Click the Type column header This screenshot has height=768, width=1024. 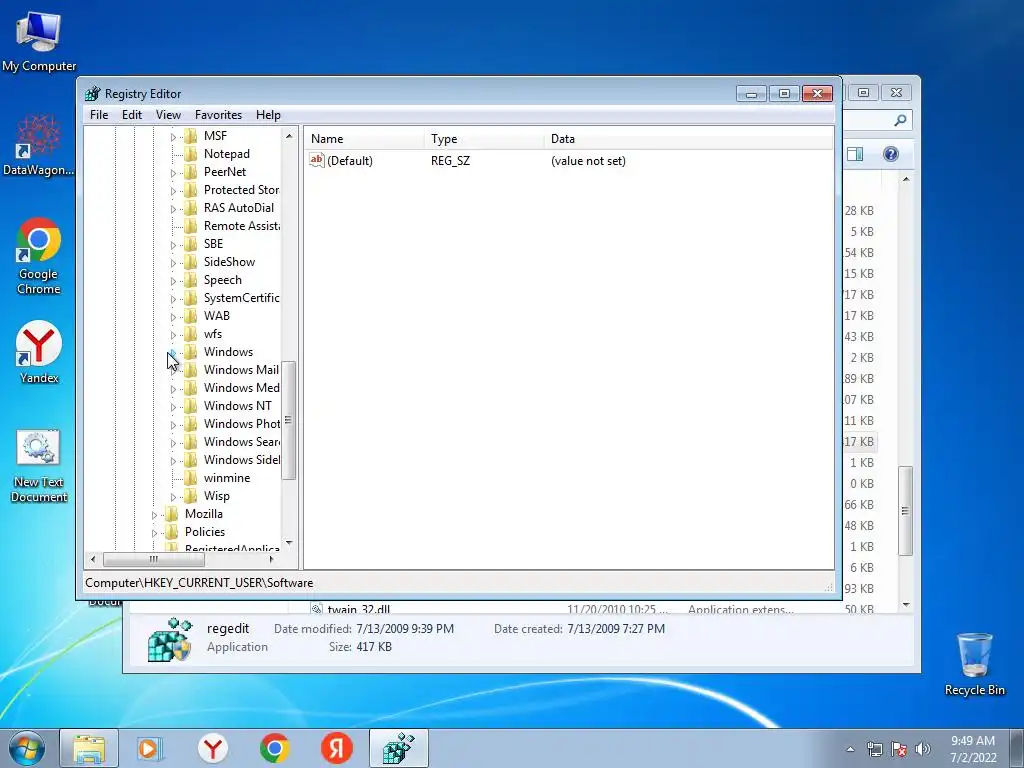(484, 138)
